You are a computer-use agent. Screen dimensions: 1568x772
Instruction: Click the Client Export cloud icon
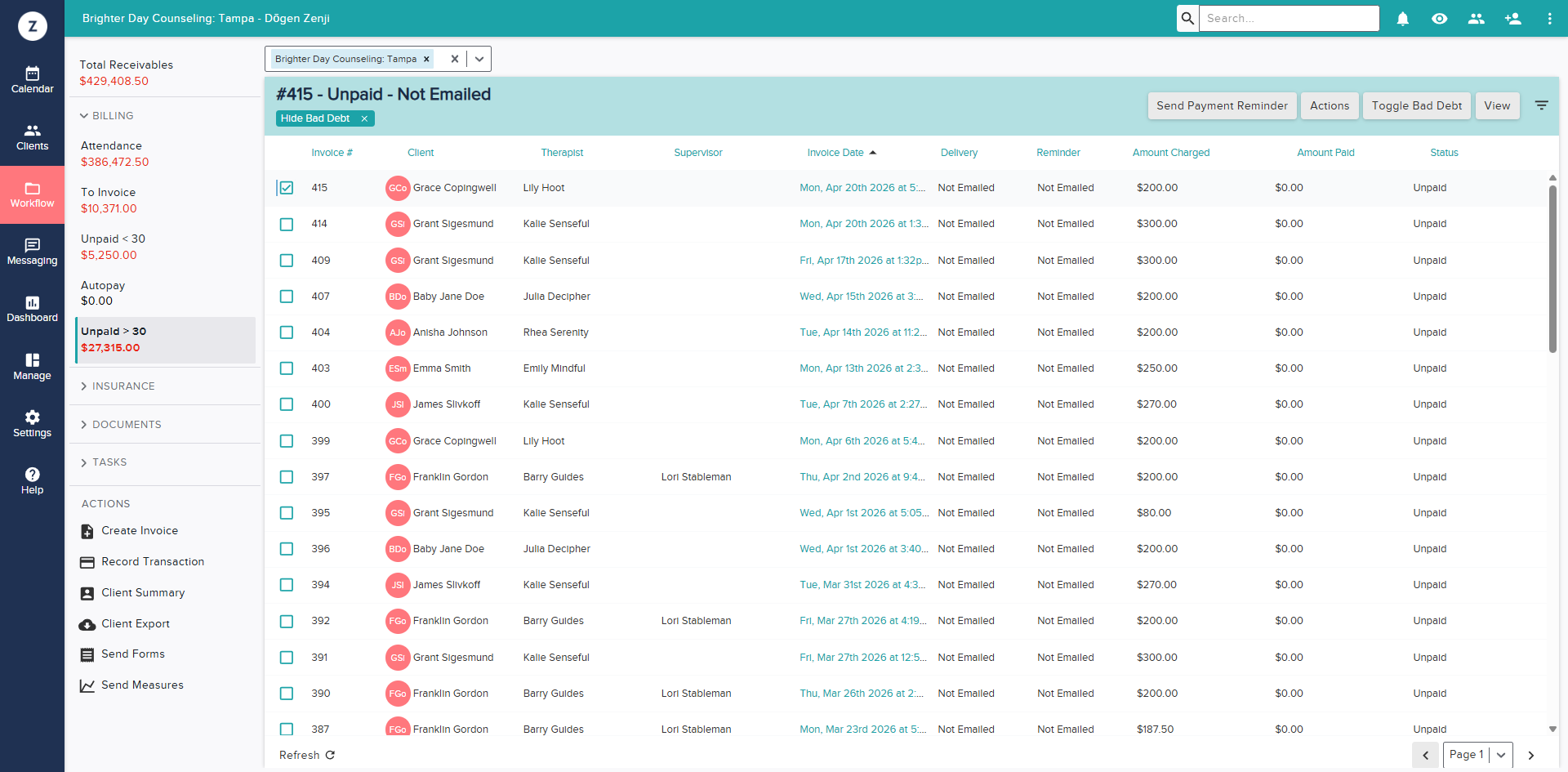[87, 624]
